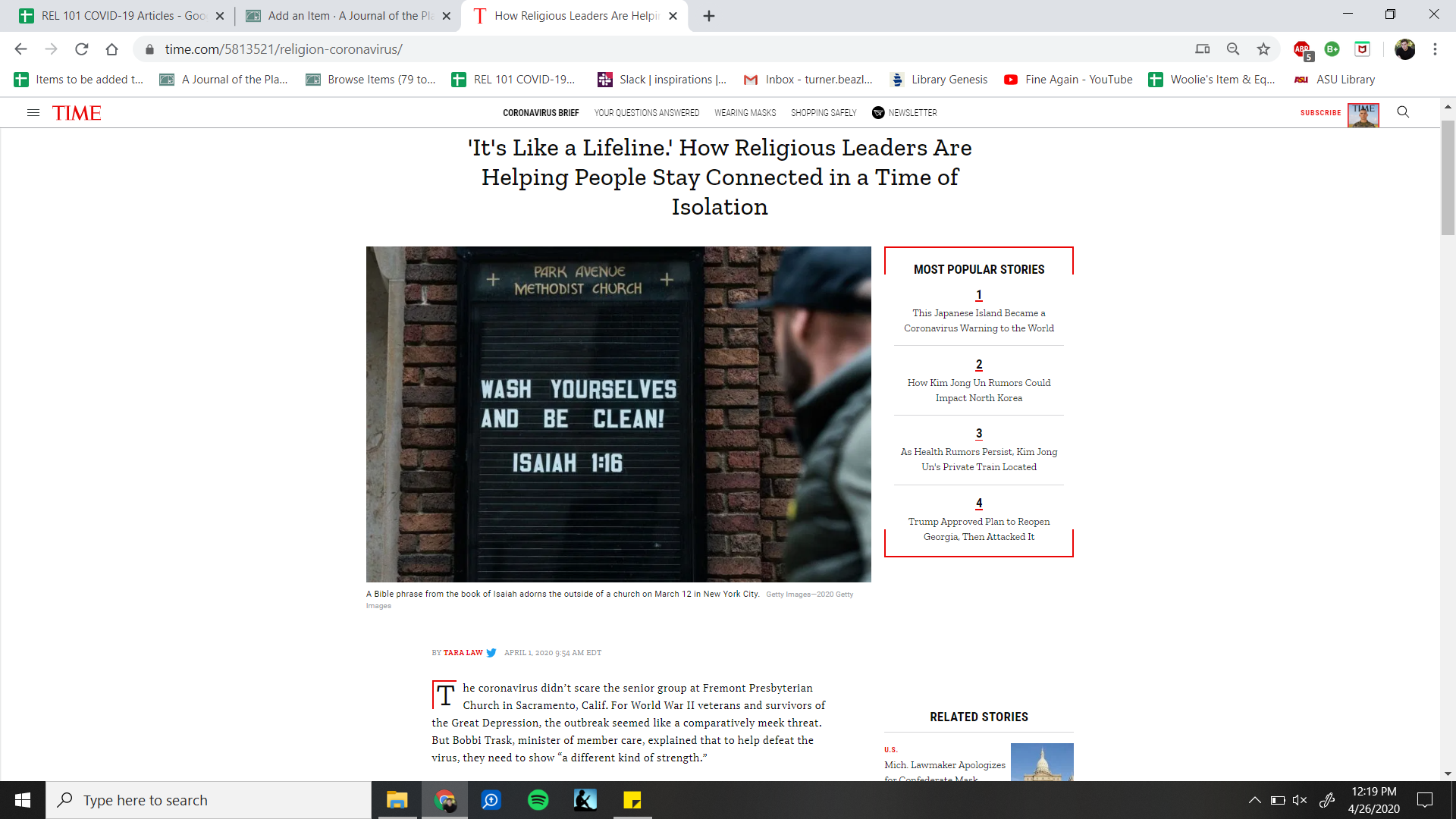Reload the current page
This screenshot has width=1456, height=819.
(82, 49)
